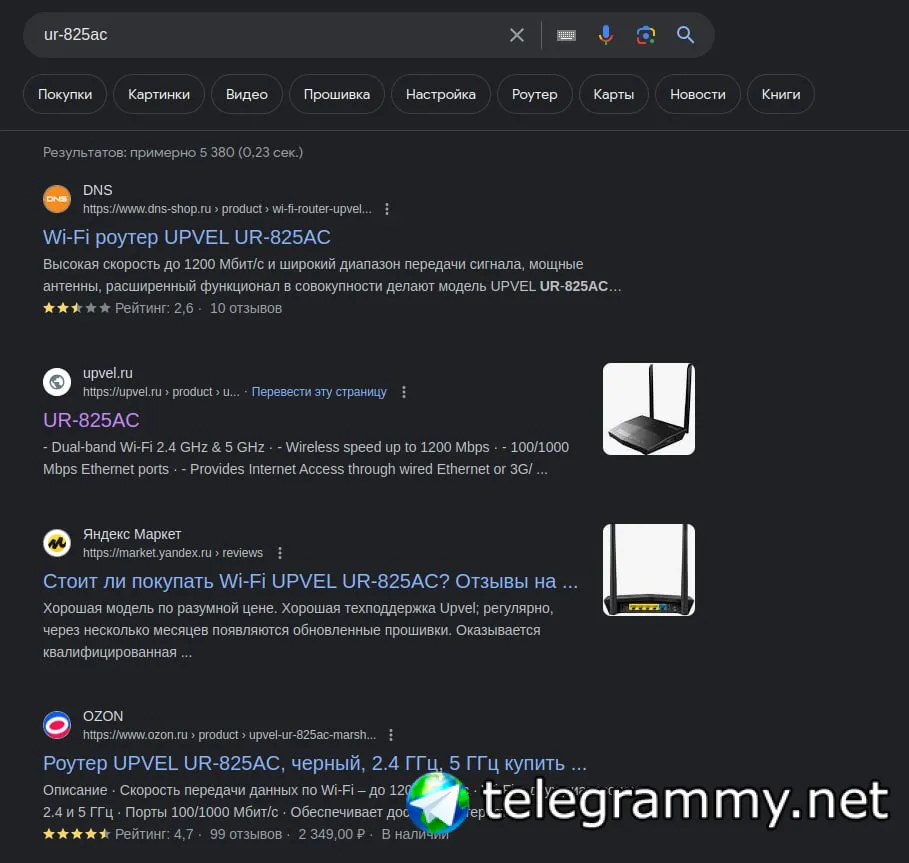Viewport: 909px width, 863px height.
Task: Click the OZON site favicon
Action: 57,725
